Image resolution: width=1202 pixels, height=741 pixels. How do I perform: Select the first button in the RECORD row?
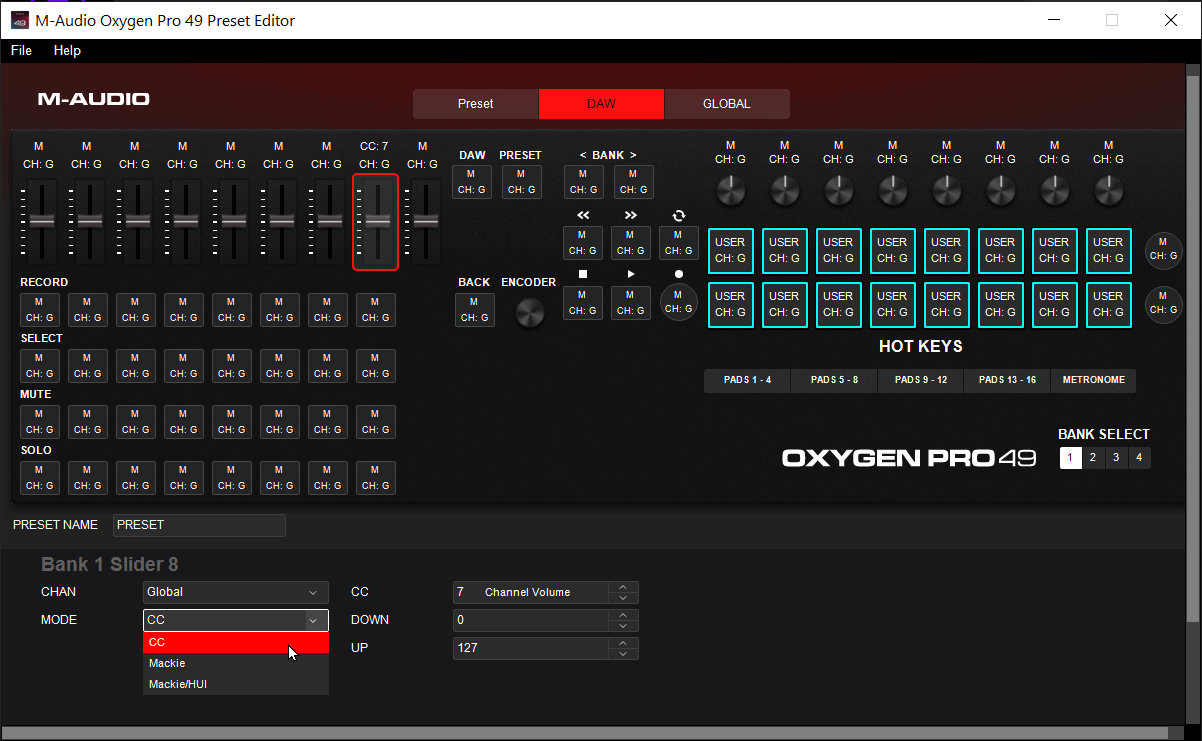click(40, 310)
